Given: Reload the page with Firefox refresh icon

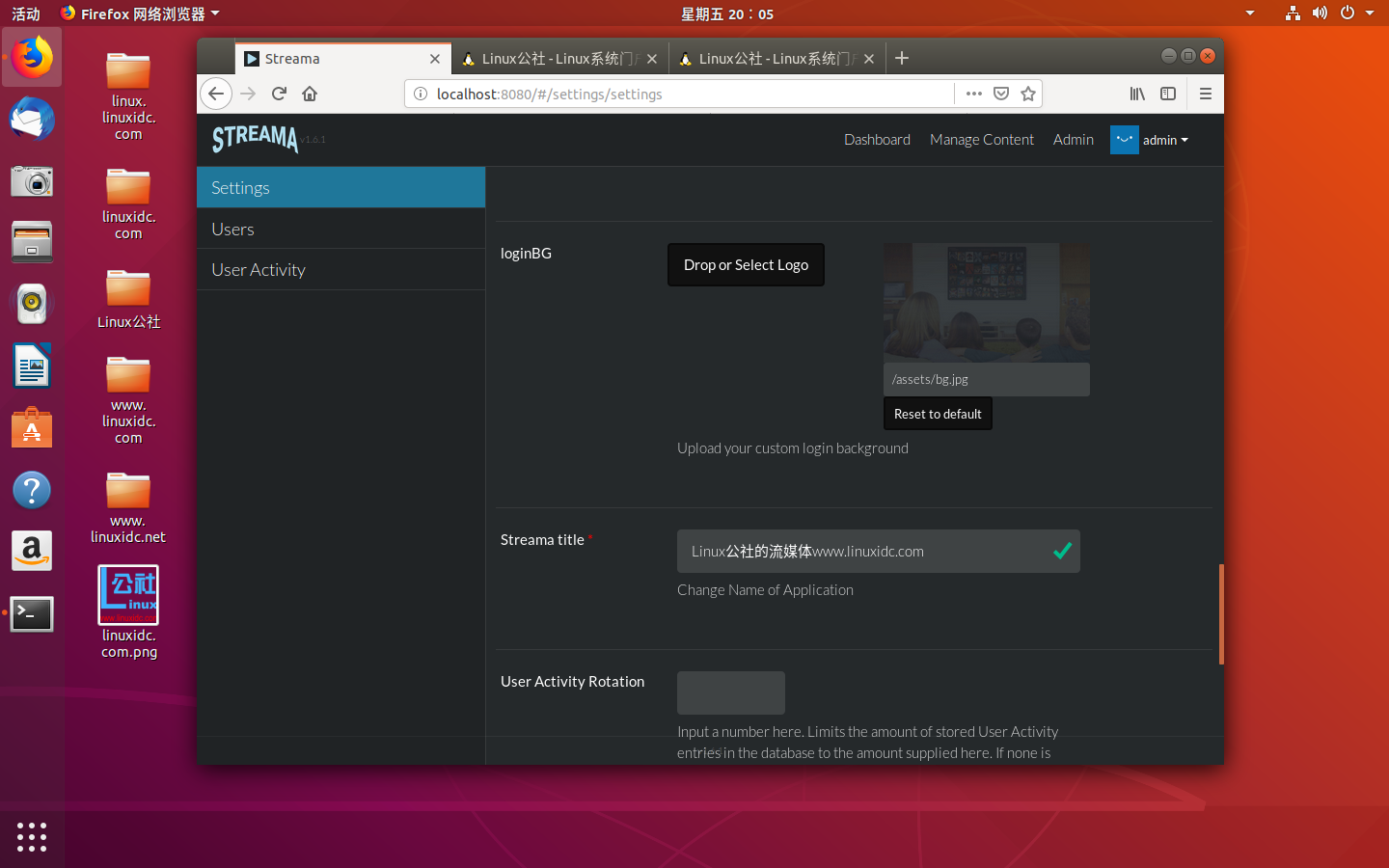Looking at the screenshot, I should pos(279,94).
